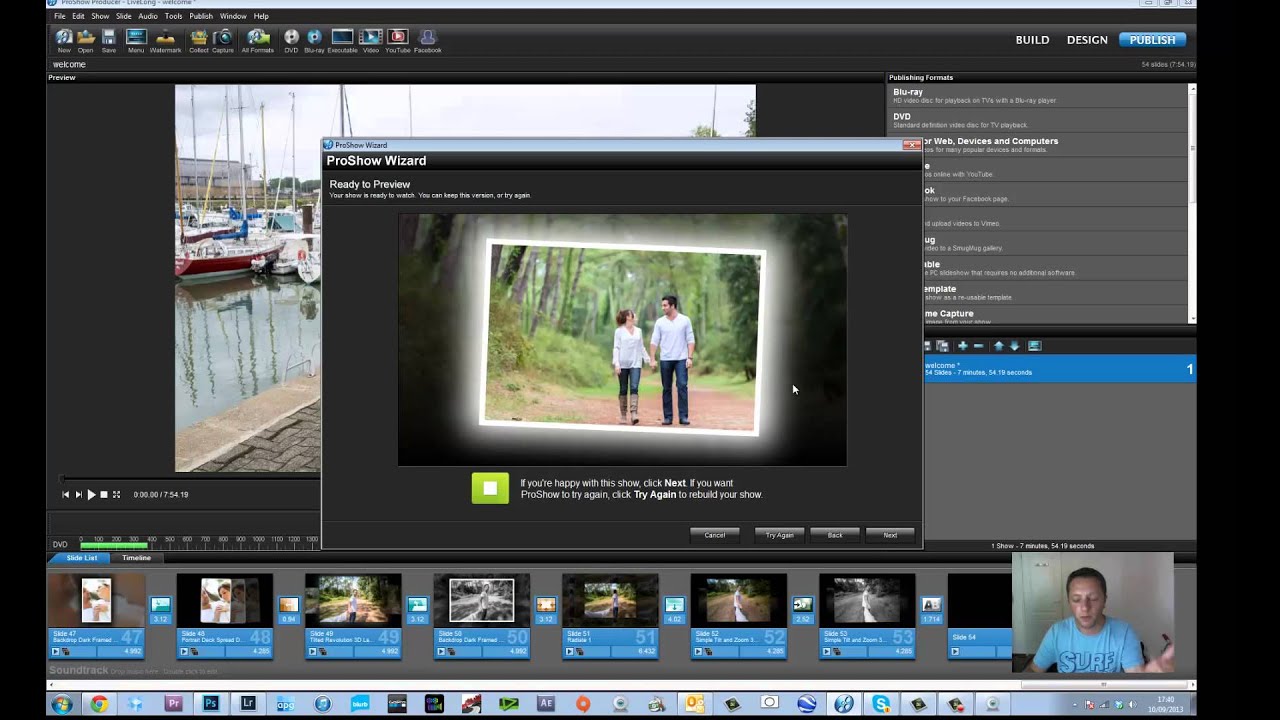Click the transition icon after Slide 49
1280x720 pixels.
417,604
